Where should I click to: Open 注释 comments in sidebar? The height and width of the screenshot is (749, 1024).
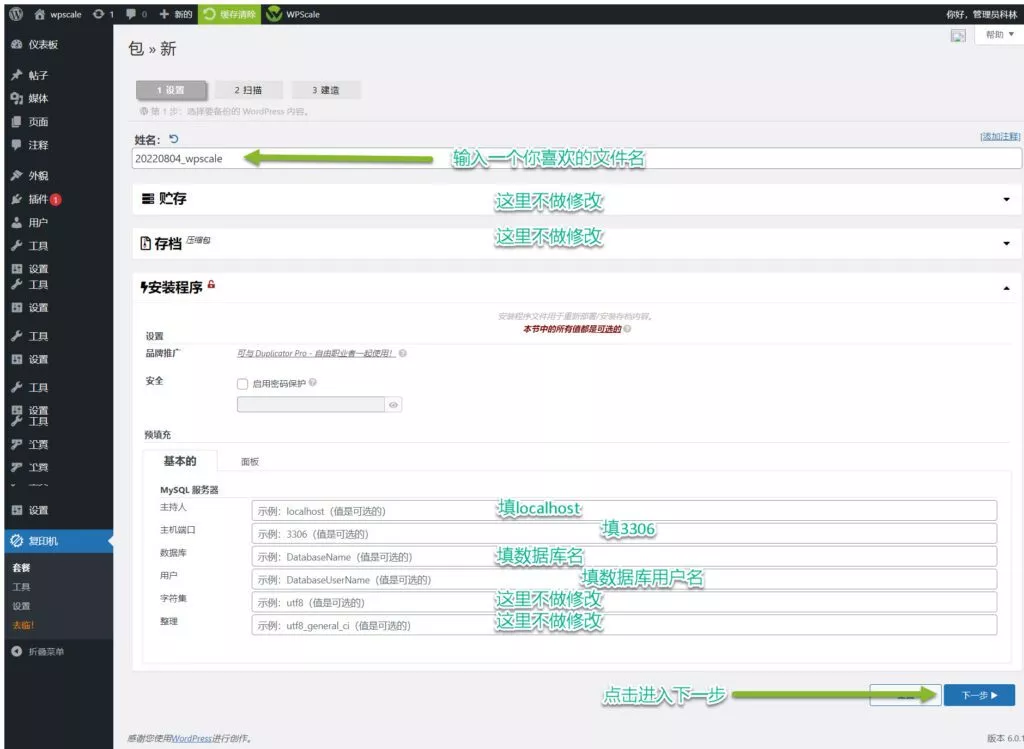30,145
